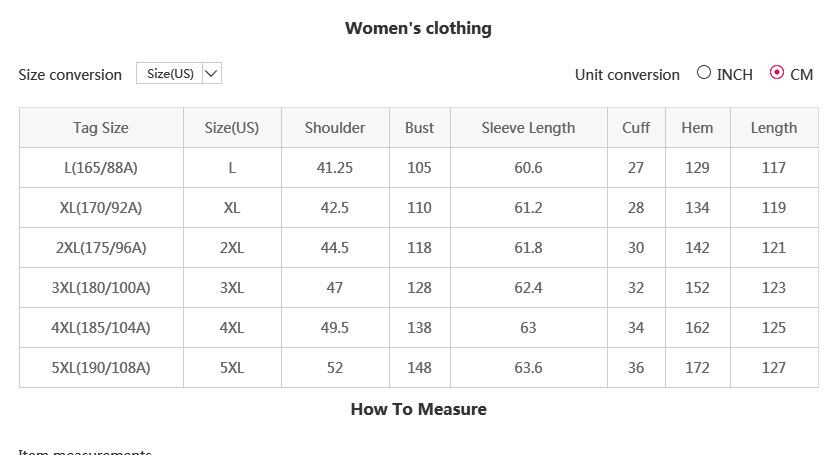This screenshot has height=455, width=835.
Task: Click the Hem column header
Action: click(x=697, y=128)
